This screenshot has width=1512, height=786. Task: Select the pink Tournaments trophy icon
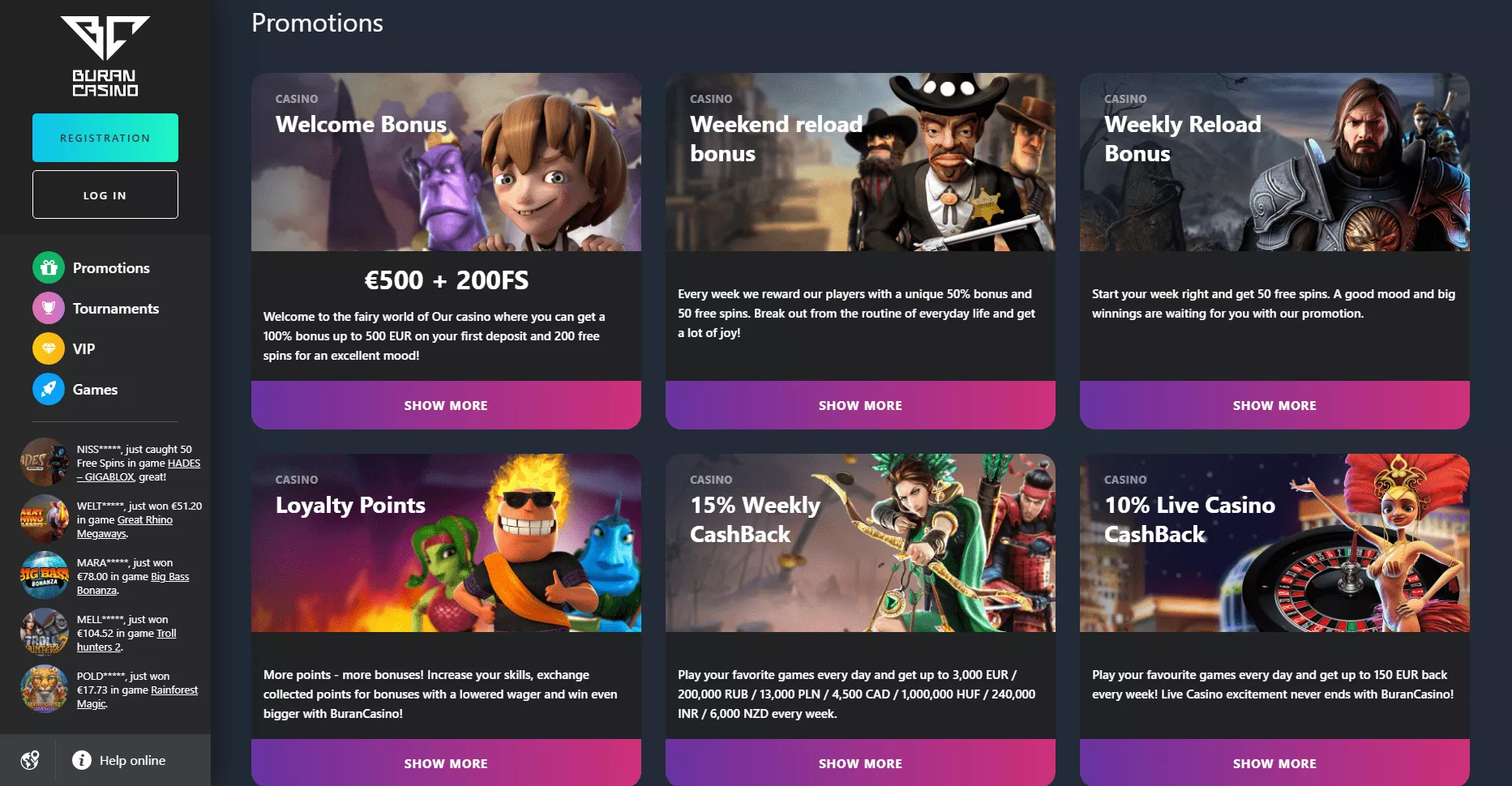point(49,308)
